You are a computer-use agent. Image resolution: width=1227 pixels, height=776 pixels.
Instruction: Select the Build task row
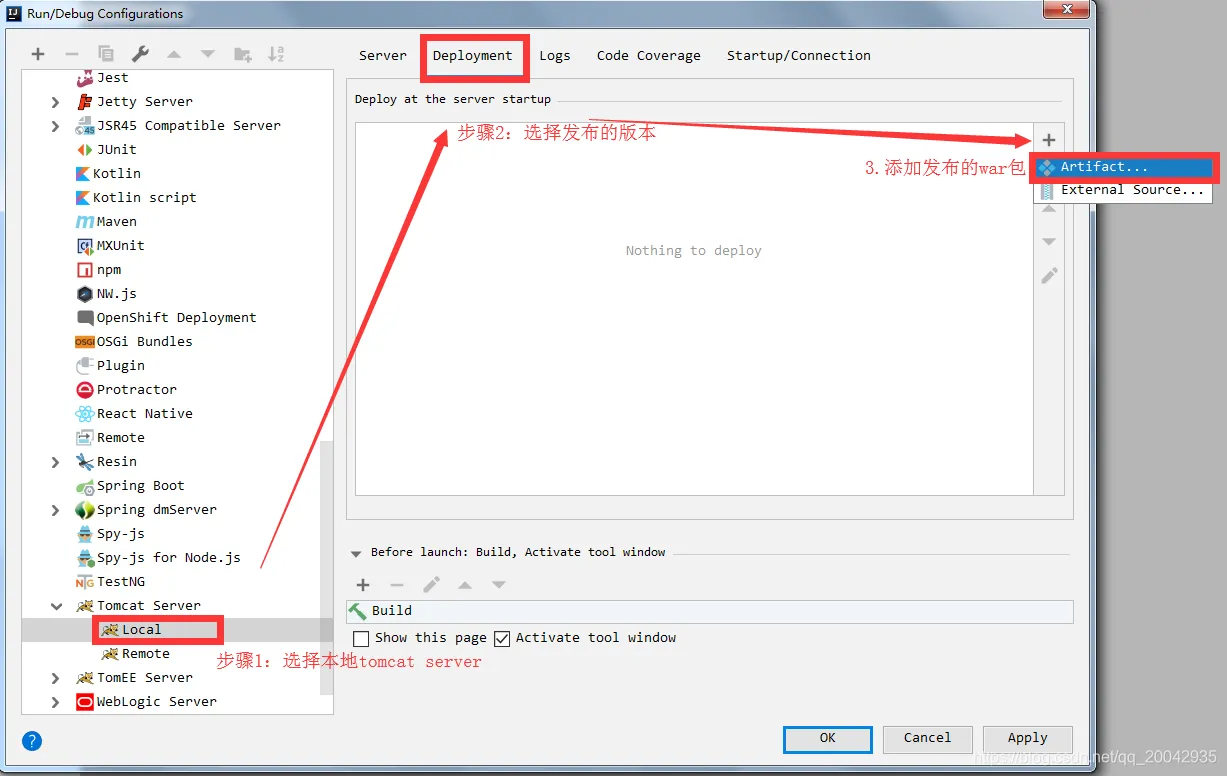[710, 611]
